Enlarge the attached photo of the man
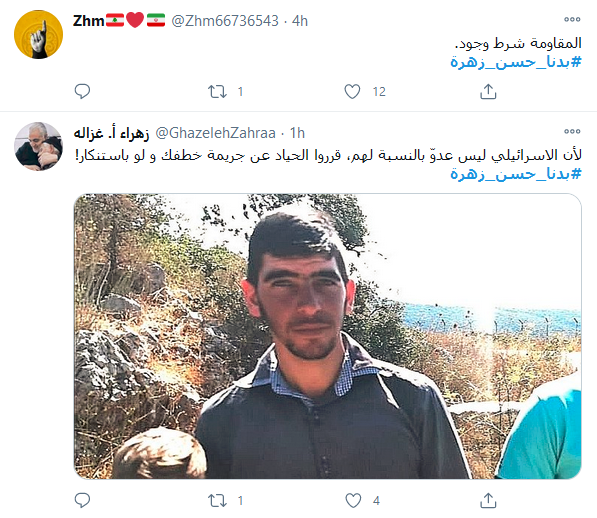Viewport: 597px width, 518px height. [327, 336]
